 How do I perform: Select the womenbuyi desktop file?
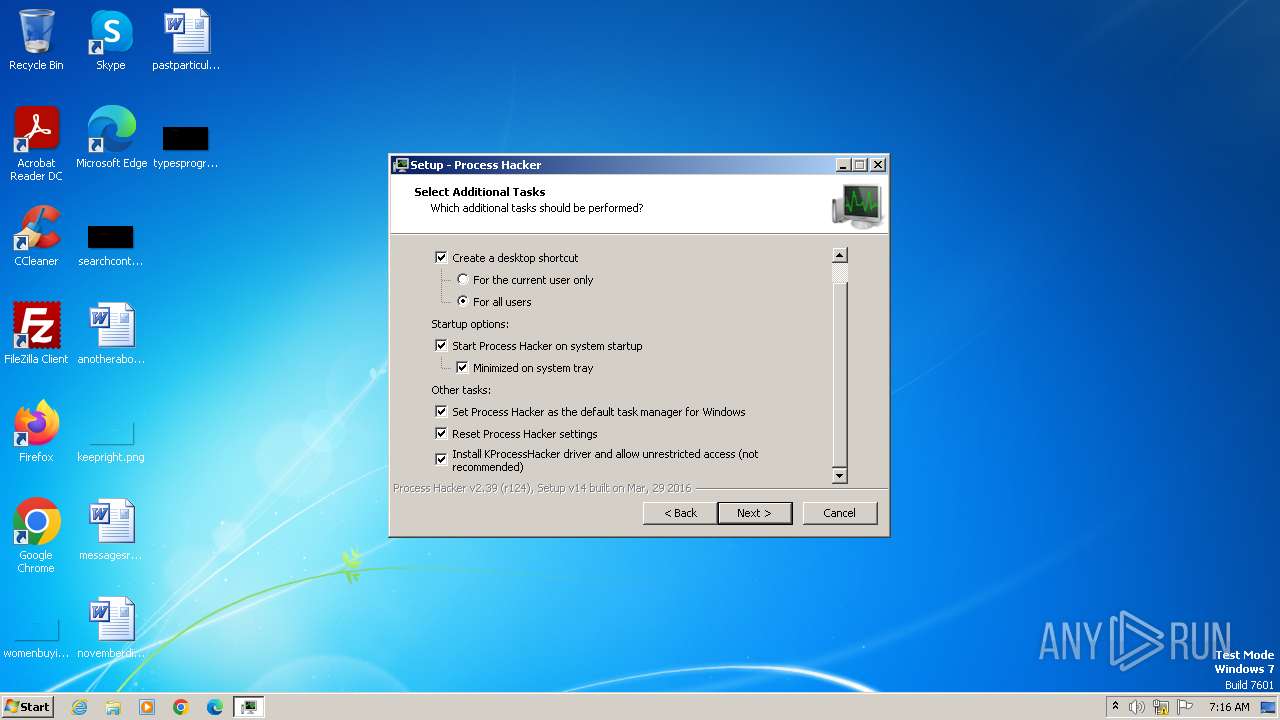[36, 639]
